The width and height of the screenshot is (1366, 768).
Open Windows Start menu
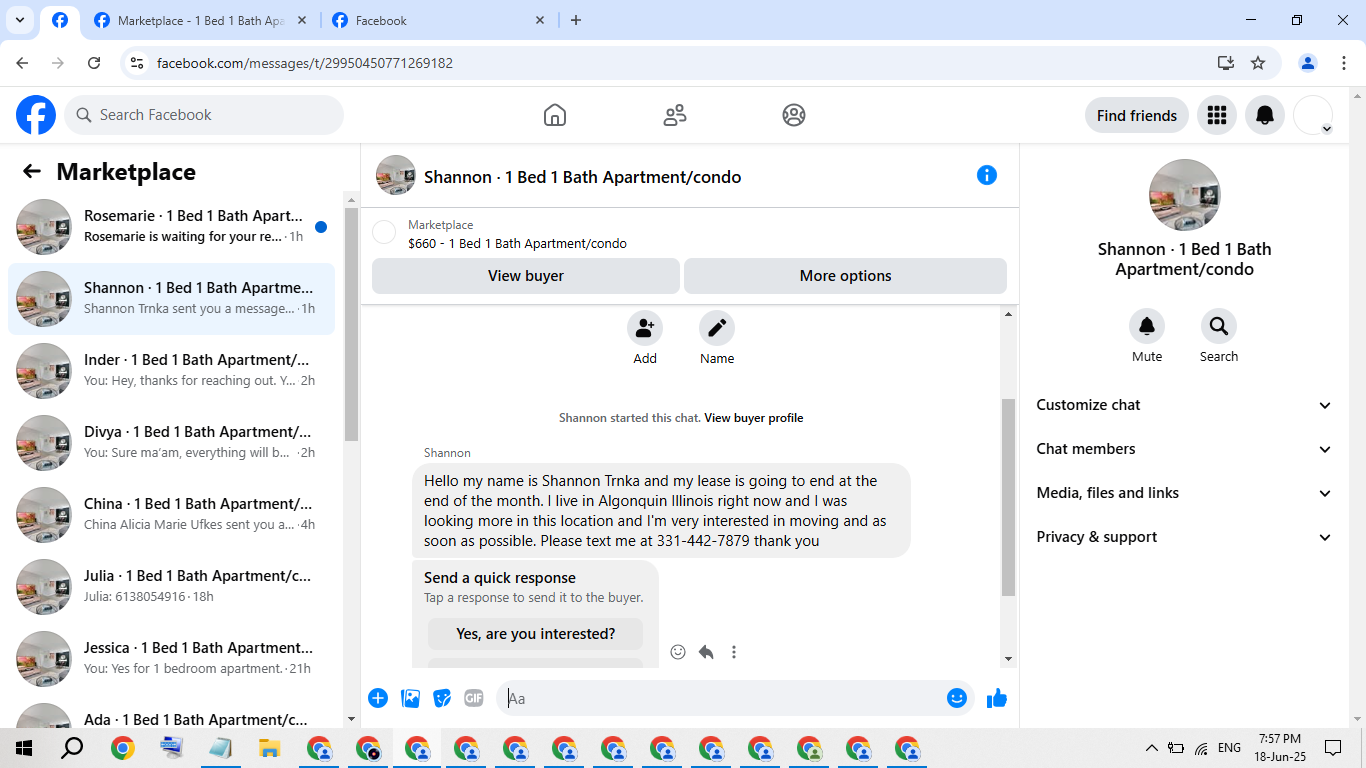(x=24, y=748)
